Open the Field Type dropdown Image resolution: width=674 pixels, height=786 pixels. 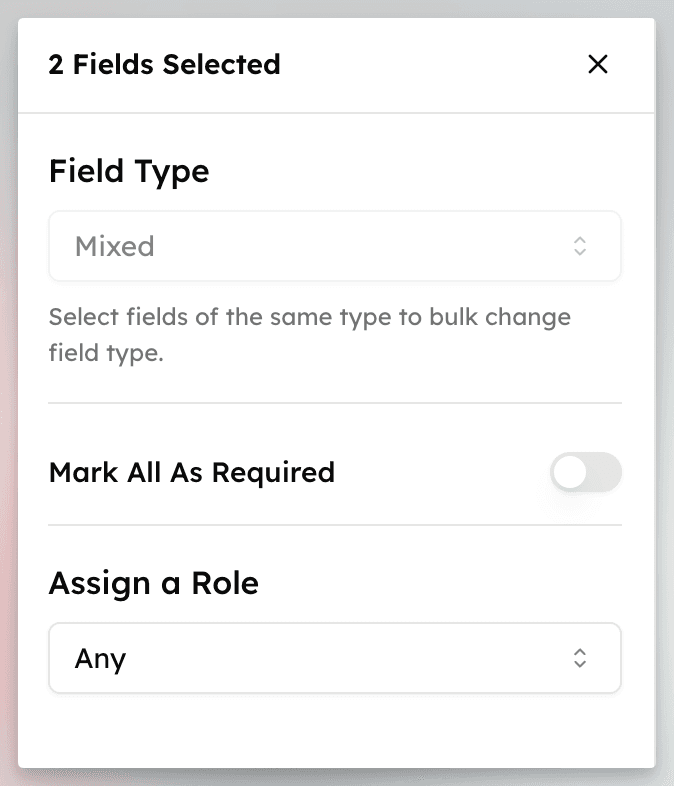coord(334,246)
